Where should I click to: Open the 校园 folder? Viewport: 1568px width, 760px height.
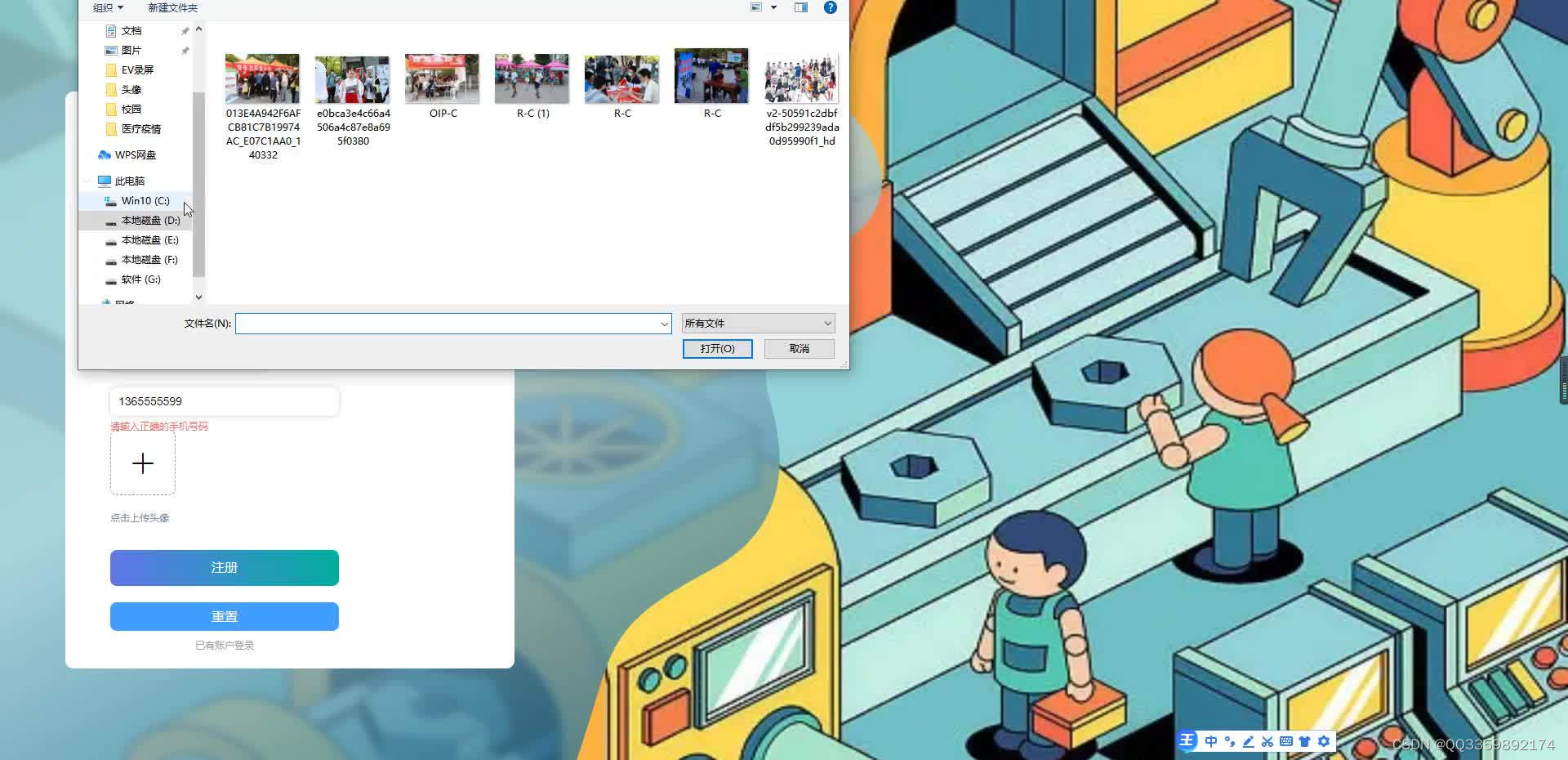pyautogui.click(x=131, y=110)
